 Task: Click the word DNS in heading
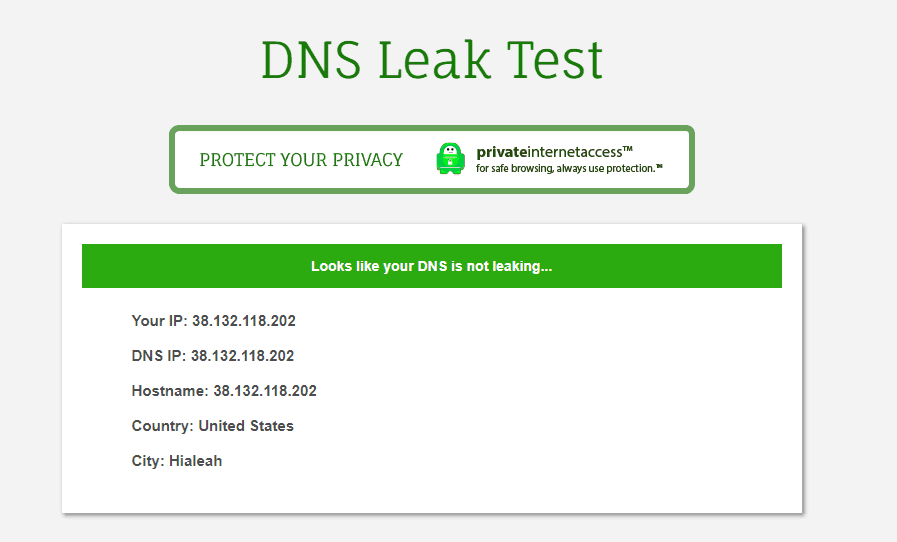[311, 60]
